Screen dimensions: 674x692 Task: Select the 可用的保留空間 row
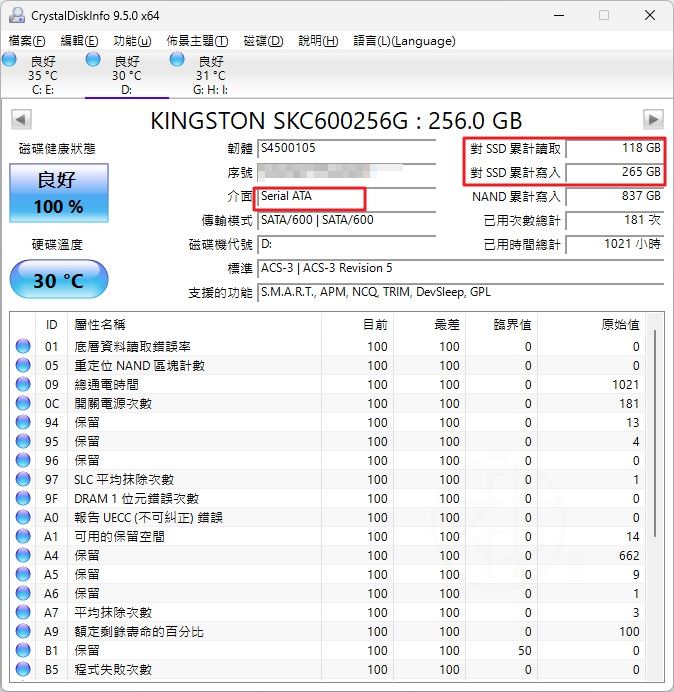[328, 536]
